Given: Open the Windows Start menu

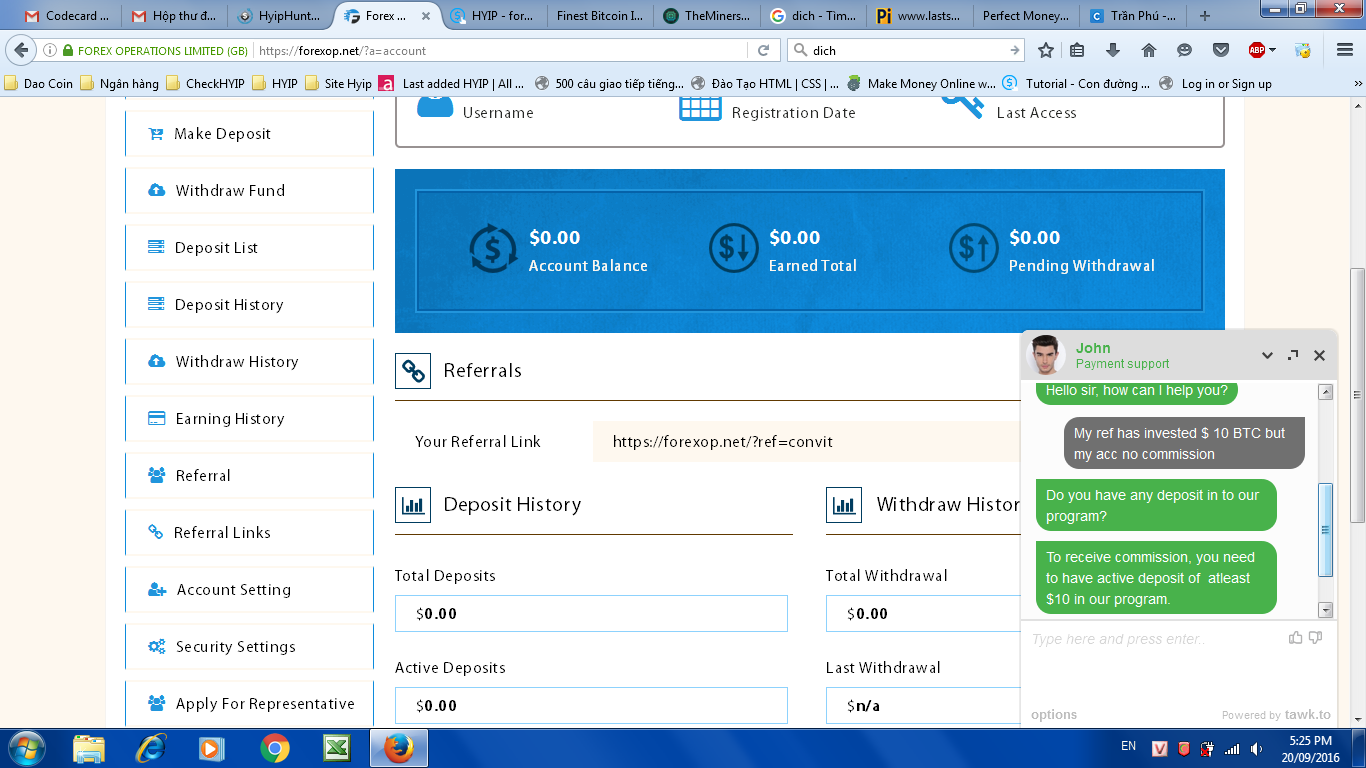Looking at the screenshot, I should [x=25, y=748].
